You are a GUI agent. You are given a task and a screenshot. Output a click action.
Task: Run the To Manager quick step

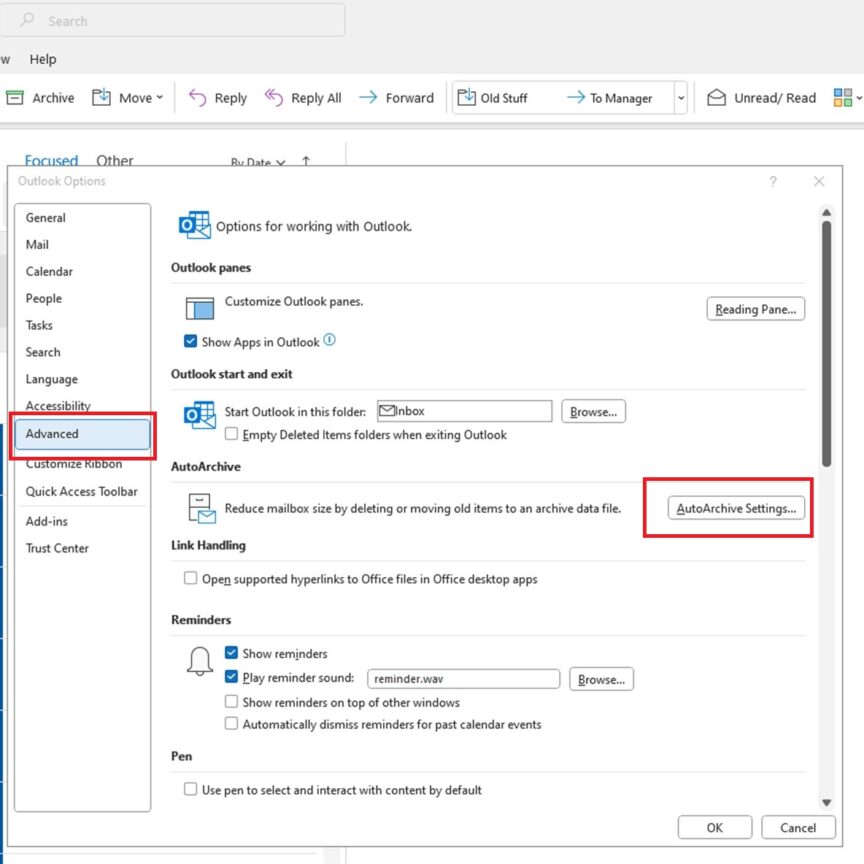[609, 97]
